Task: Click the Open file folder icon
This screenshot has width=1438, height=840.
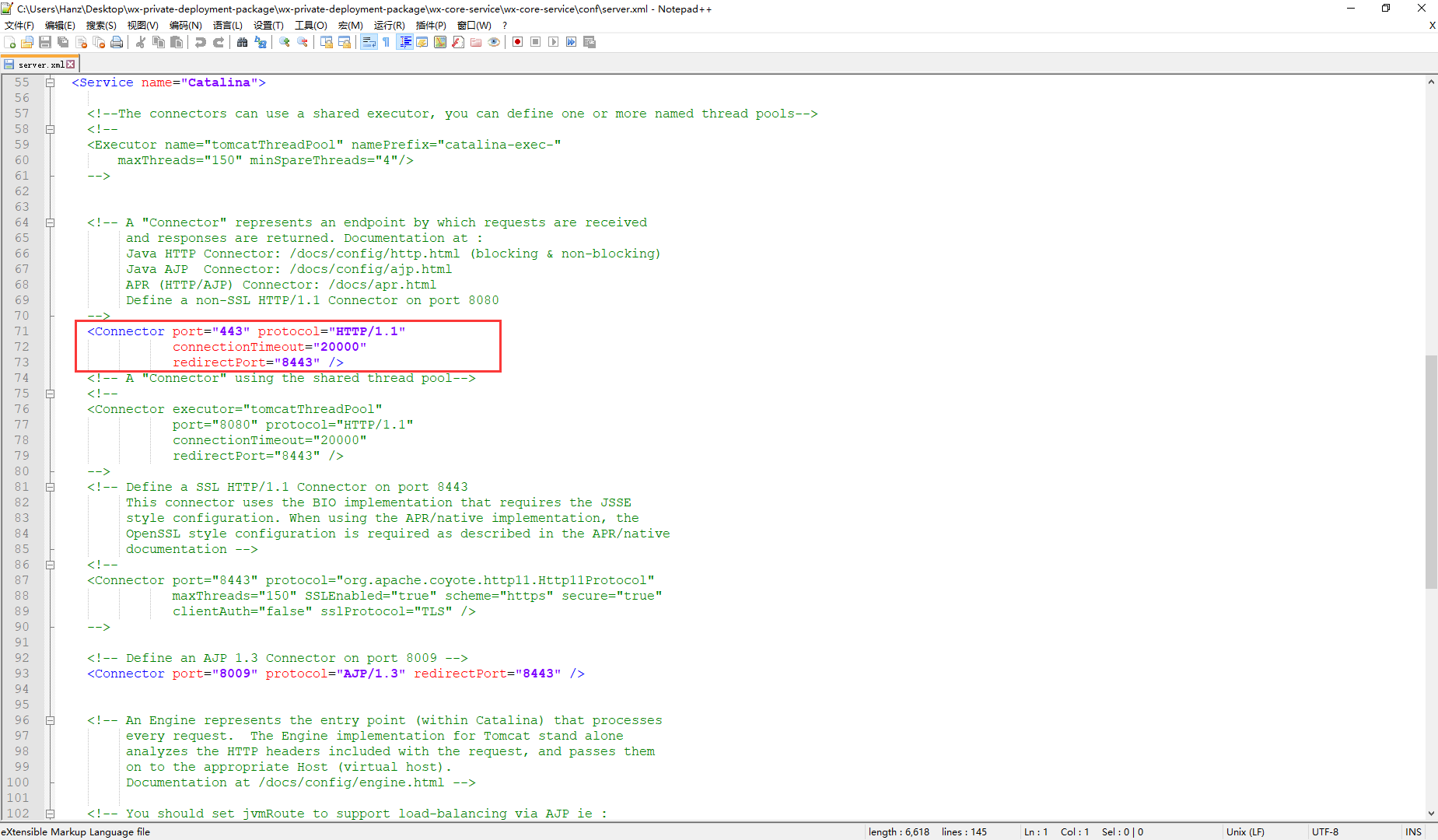Action: click(27, 42)
